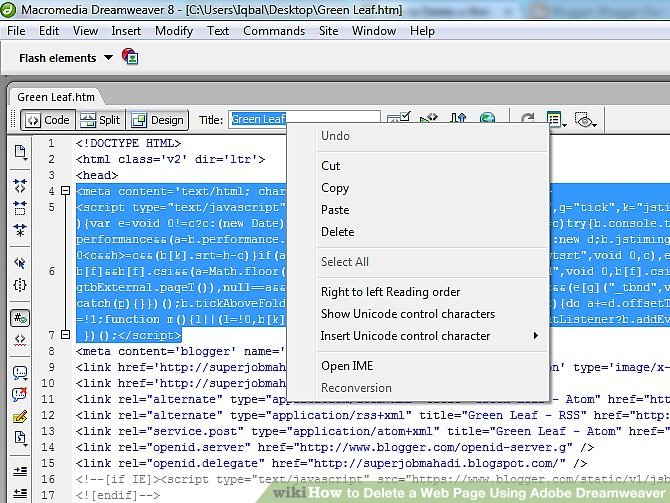This screenshot has width=670, height=503.
Task: Click Preview in Browser globe icon
Action: coord(487,120)
